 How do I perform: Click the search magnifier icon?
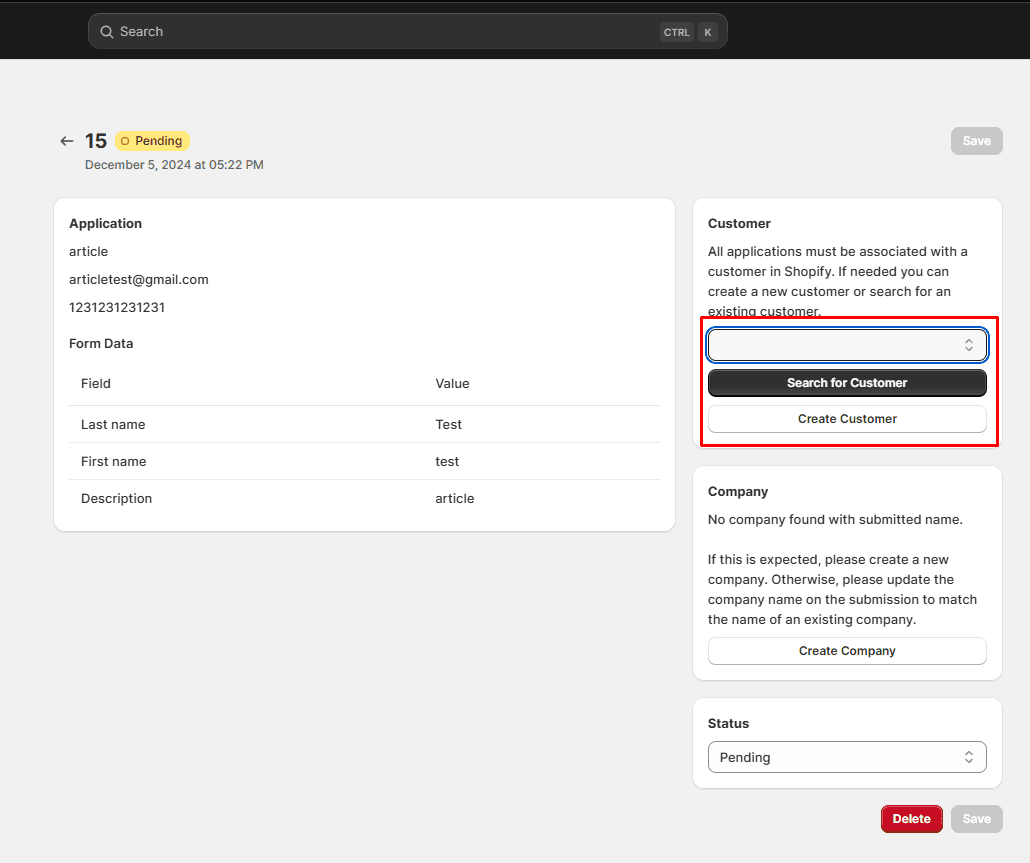(x=106, y=32)
